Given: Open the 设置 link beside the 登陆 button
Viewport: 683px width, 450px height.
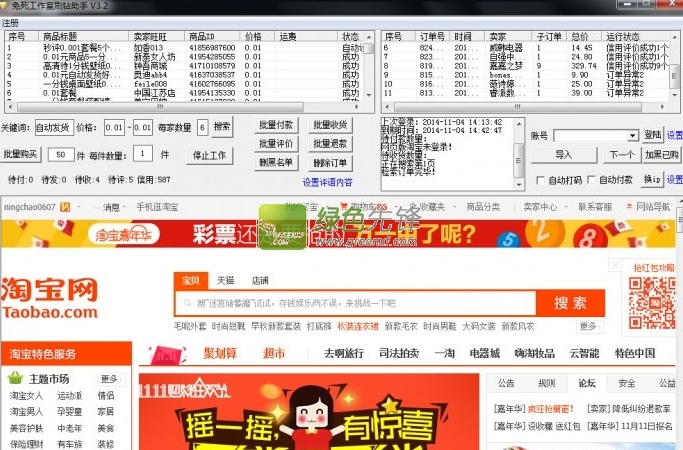Looking at the screenshot, I should tap(675, 135).
